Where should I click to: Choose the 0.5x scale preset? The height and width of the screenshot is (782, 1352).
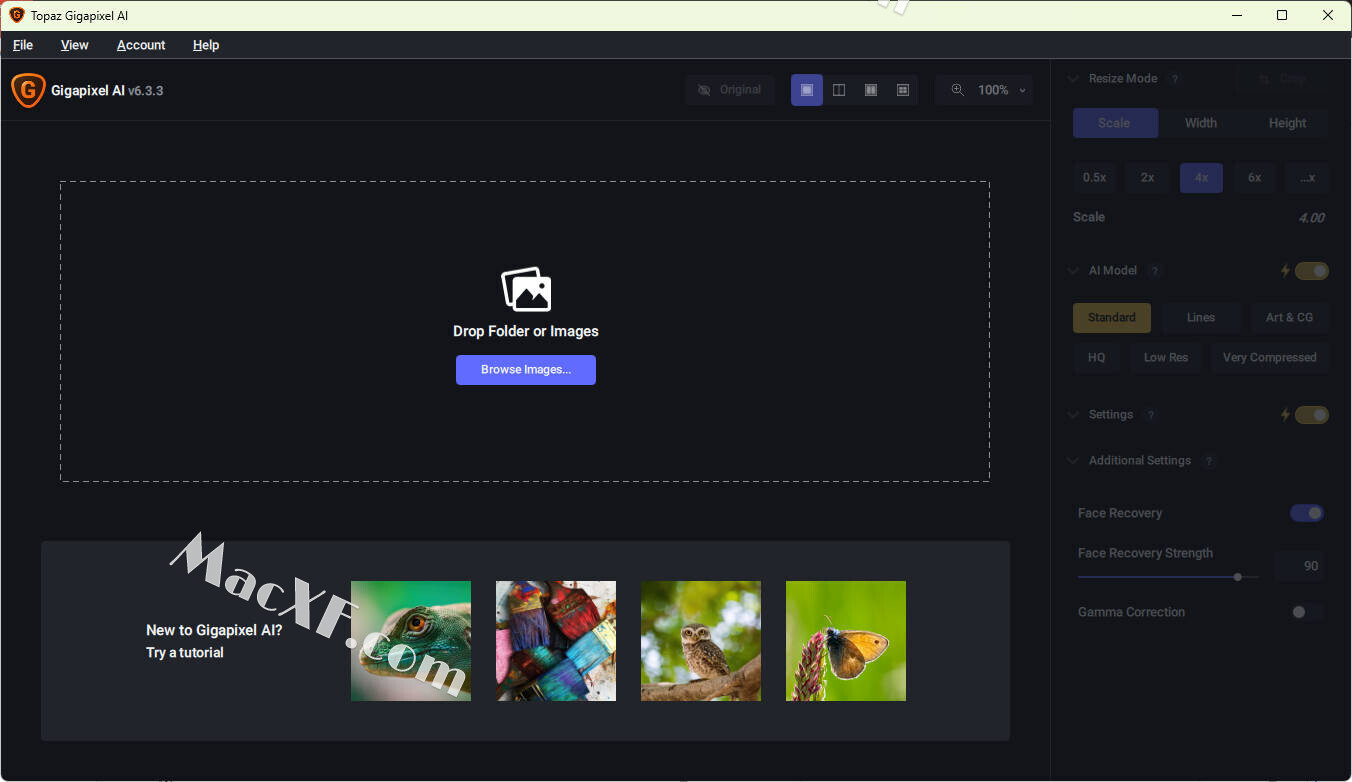click(x=1095, y=178)
